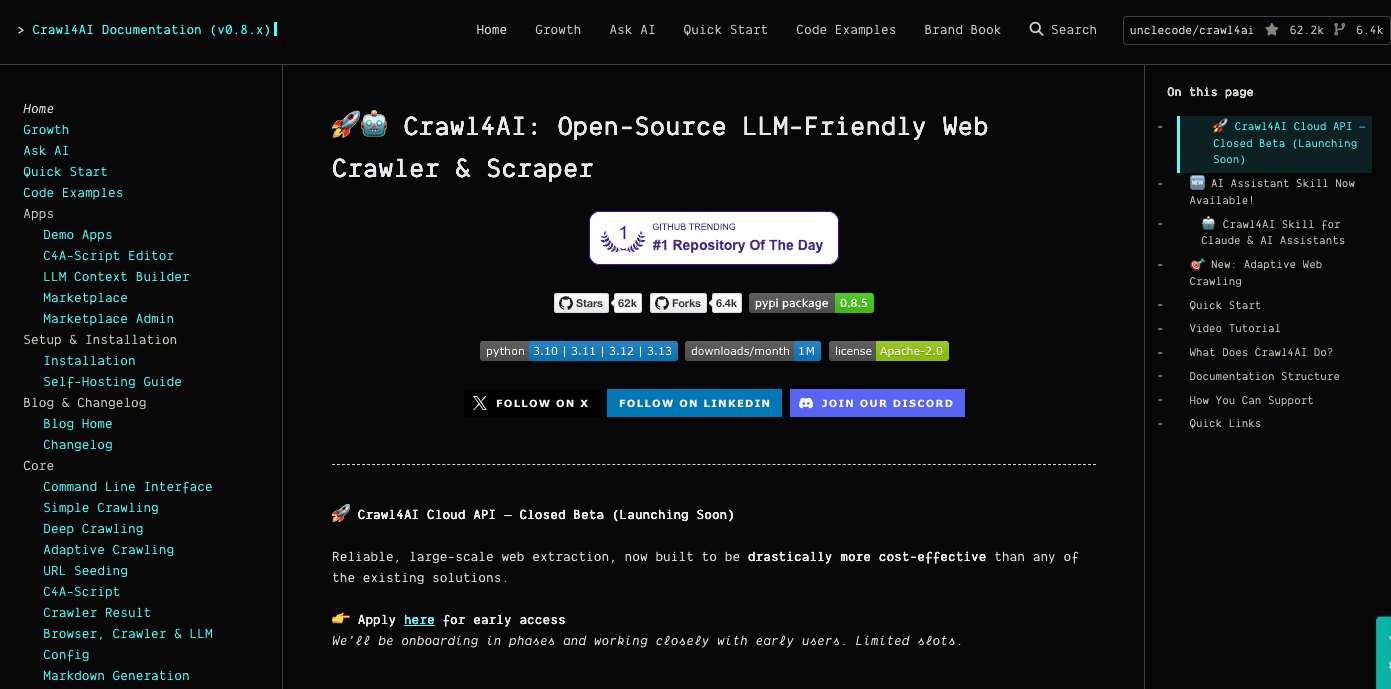Click the star icon in the unclecode/crawl4ai widget

coord(1271,29)
